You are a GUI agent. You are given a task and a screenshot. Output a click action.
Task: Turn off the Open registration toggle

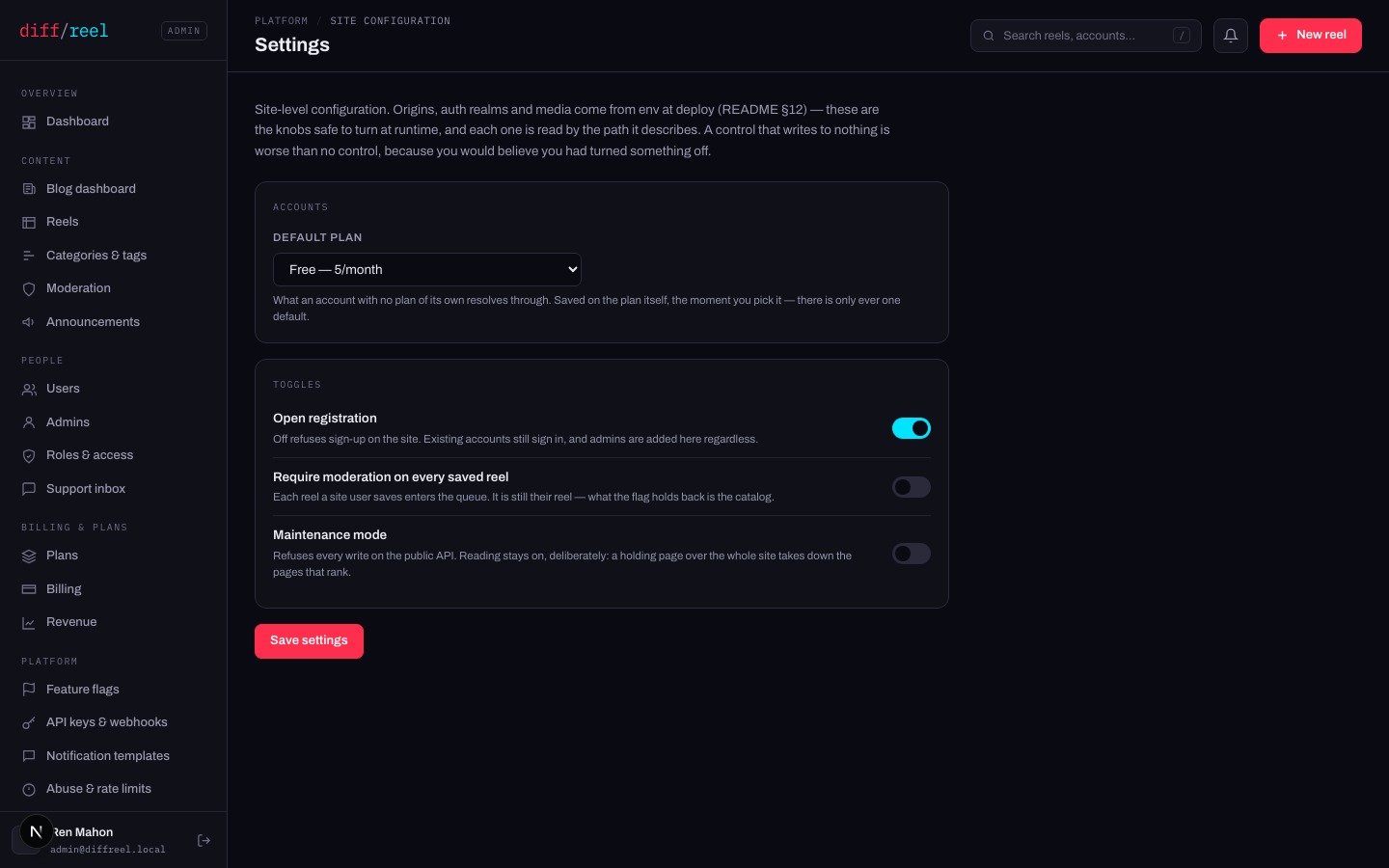(x=912, y=428)
